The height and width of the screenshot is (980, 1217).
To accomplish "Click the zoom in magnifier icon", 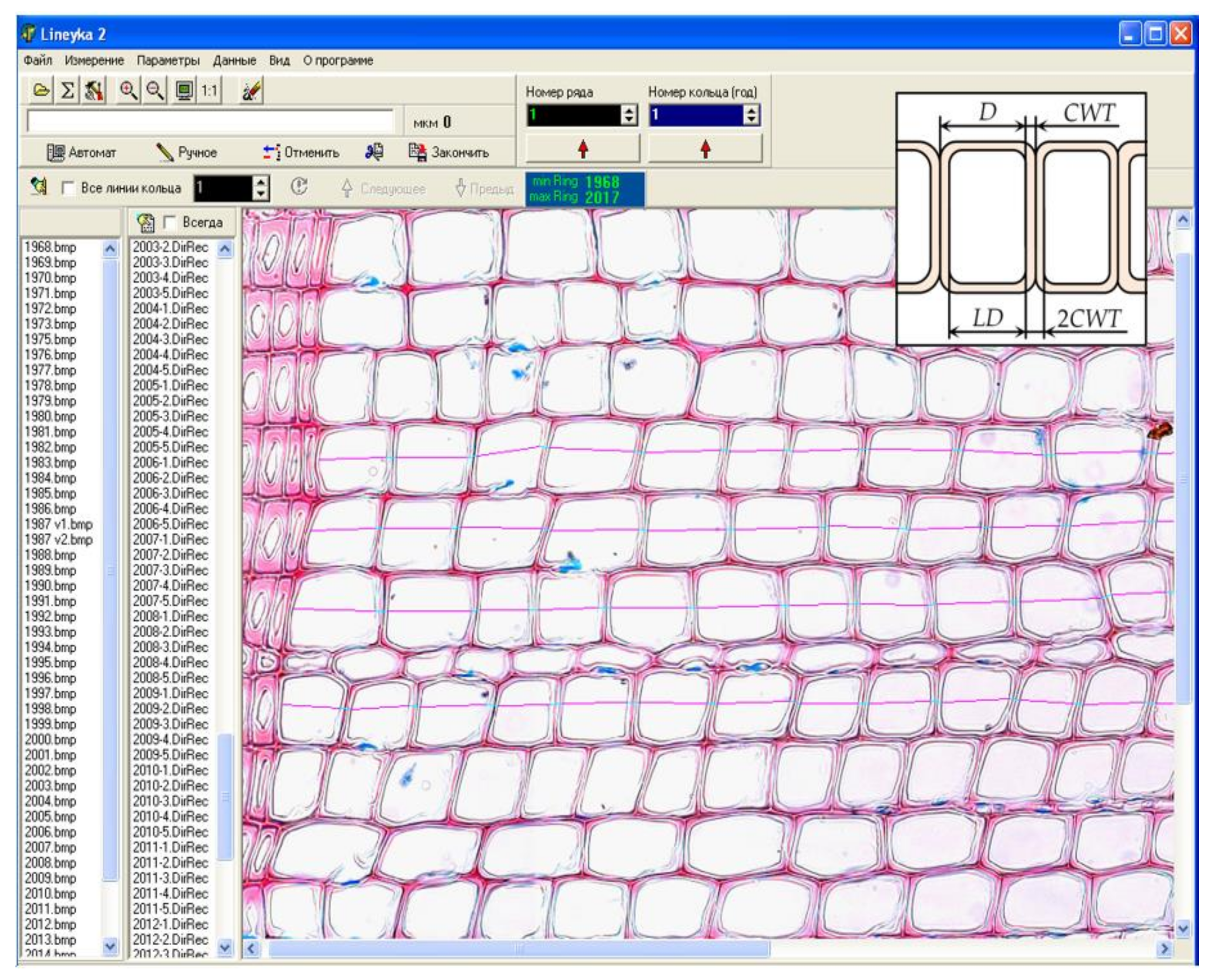I will click(129, 90).
